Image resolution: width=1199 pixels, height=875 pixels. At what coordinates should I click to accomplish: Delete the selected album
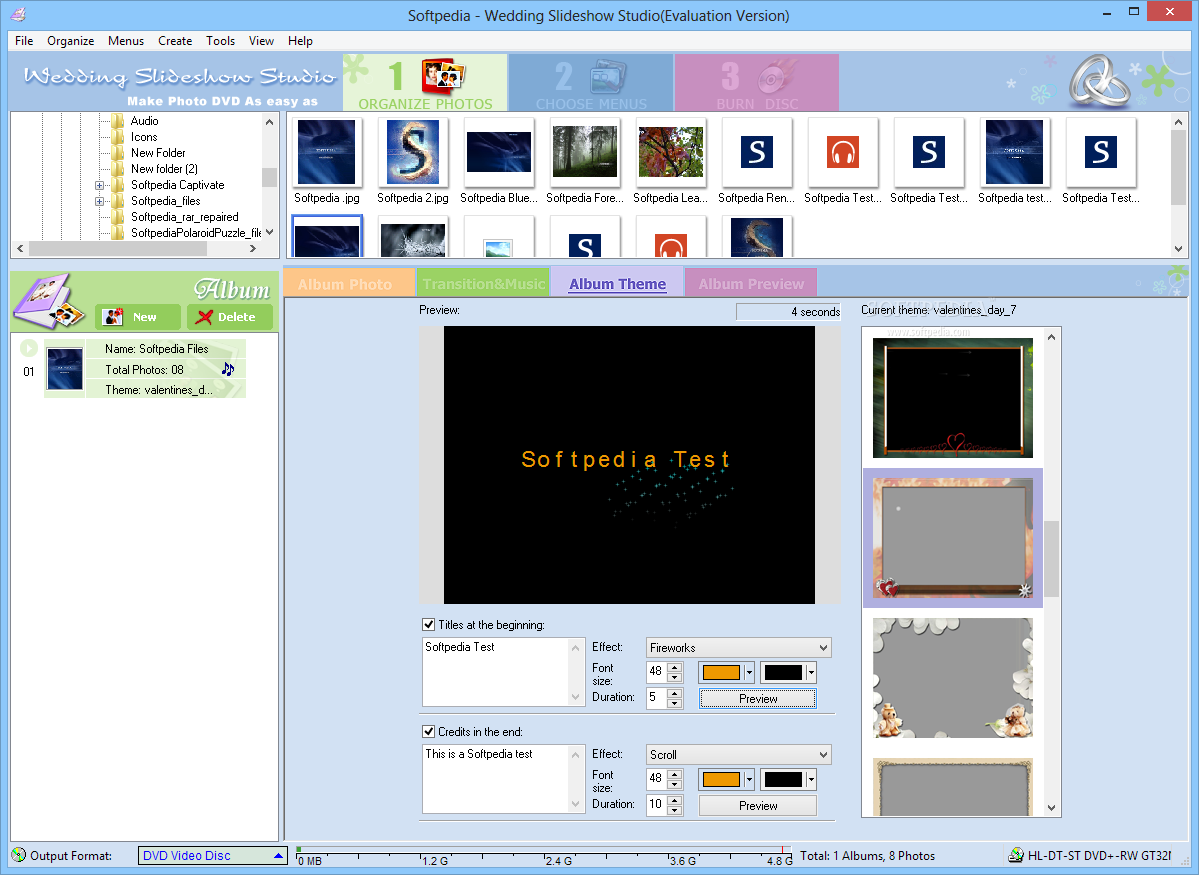(229, 317)
